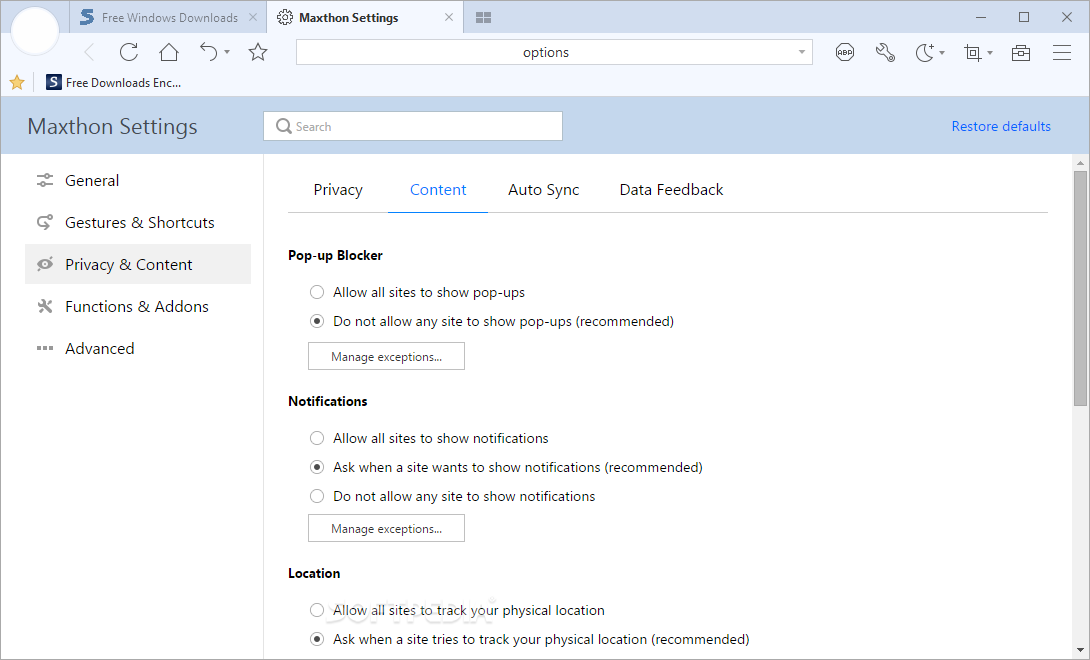Viewport: 1090px width, 660px height.
Task: Click the Functions & Addons tools icon
Action: coord(44,306)
